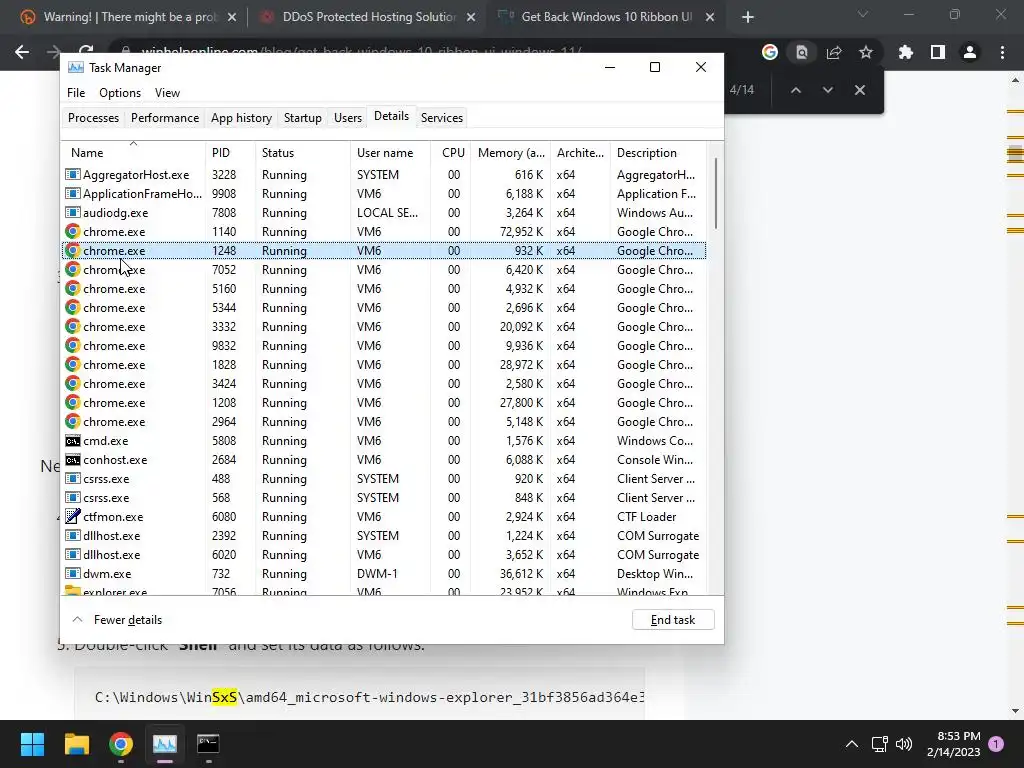Sort by the CPU column header
The width and height of the screenshot is (1024, 768).
(450, 152)
